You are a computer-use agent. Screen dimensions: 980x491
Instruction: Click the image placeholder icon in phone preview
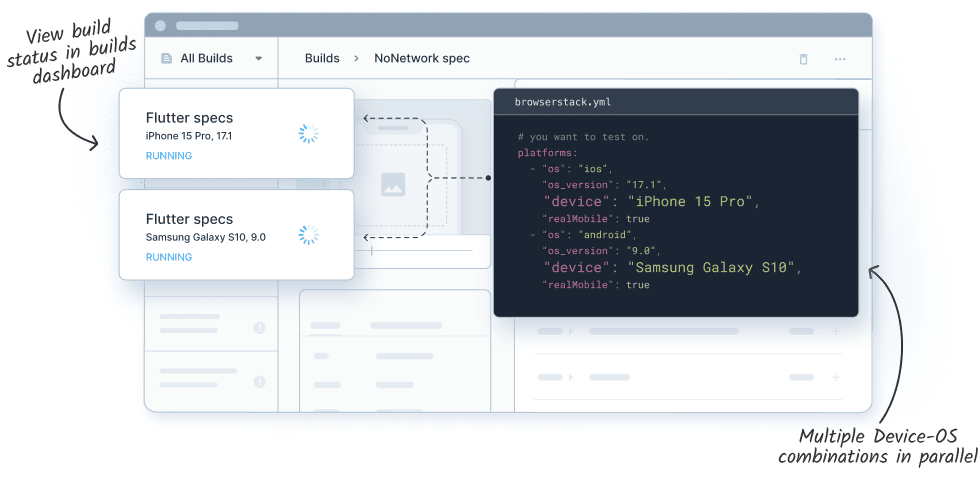pyautogui.click(x=393, y=185)
